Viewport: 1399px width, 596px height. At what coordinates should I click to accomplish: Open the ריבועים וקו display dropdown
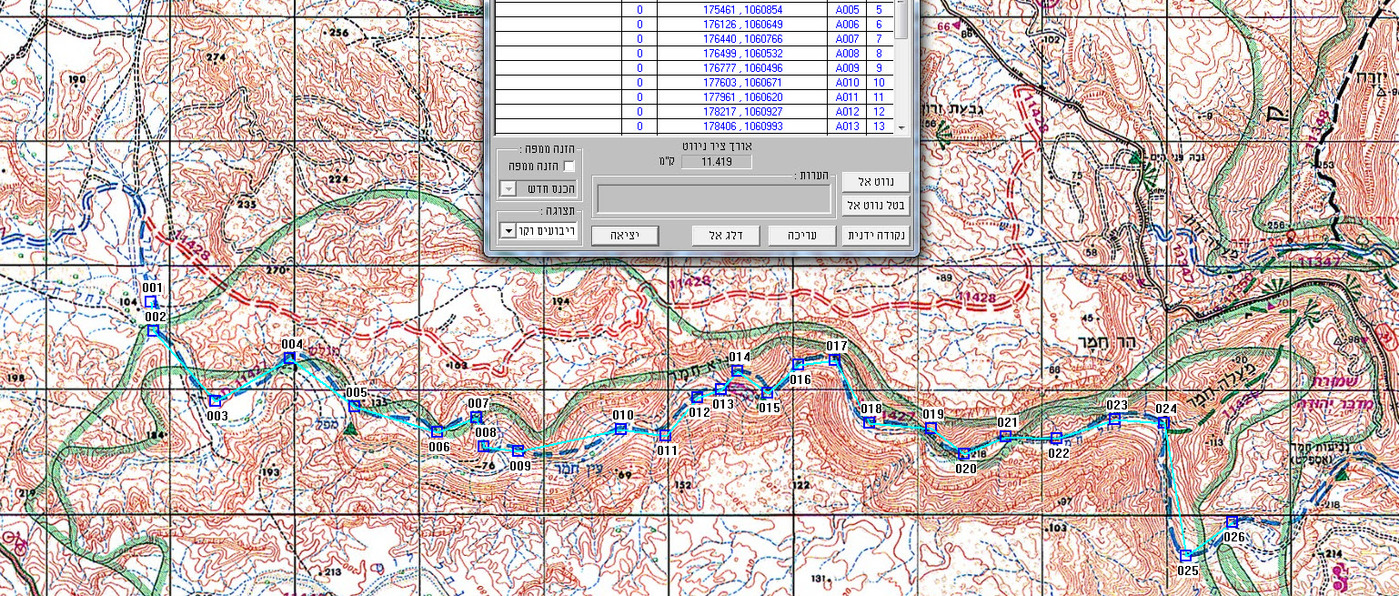[x=507, y=231]
